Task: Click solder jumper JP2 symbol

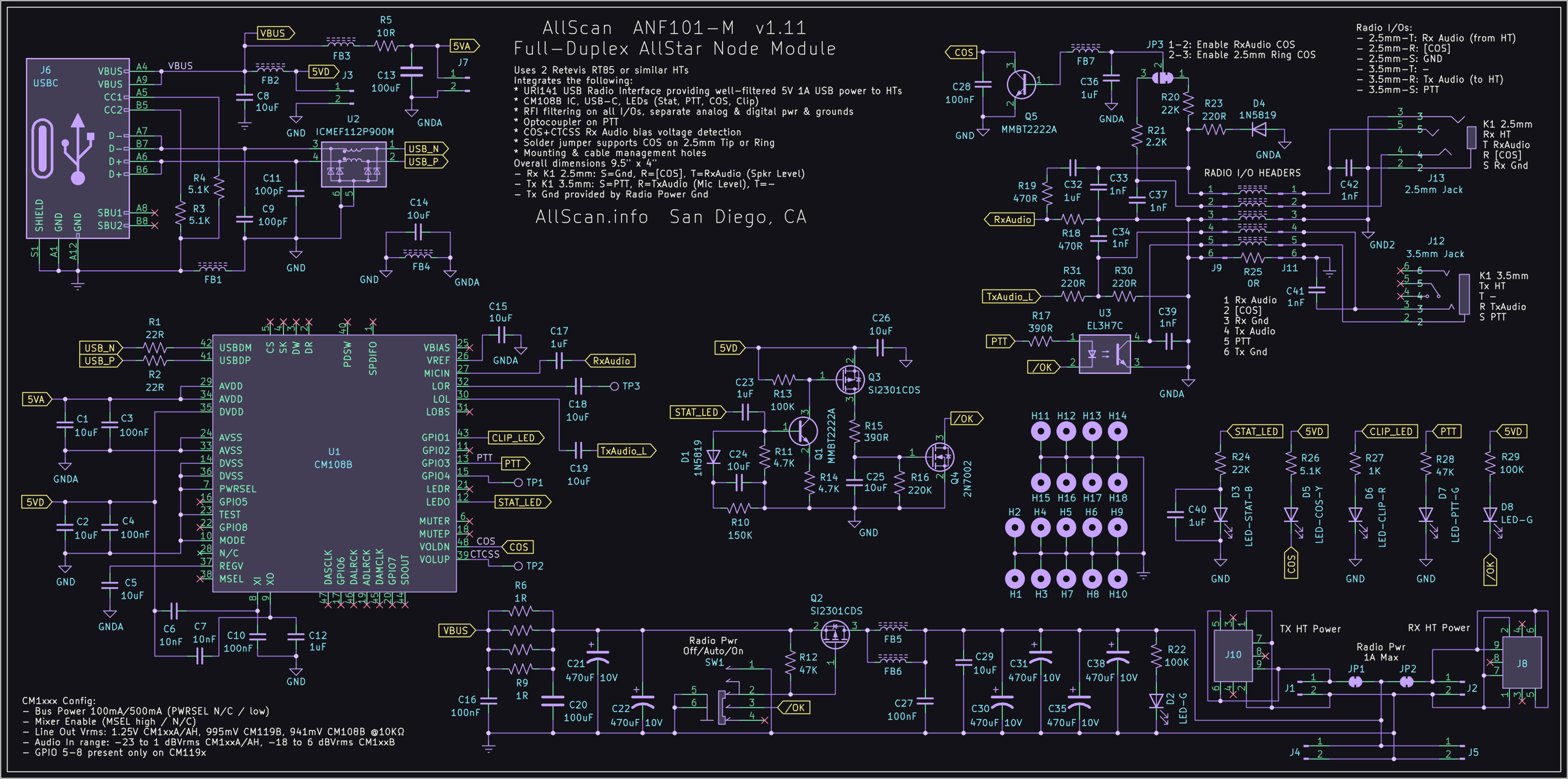Action: pyautogui.click(x=1406, y=682)
